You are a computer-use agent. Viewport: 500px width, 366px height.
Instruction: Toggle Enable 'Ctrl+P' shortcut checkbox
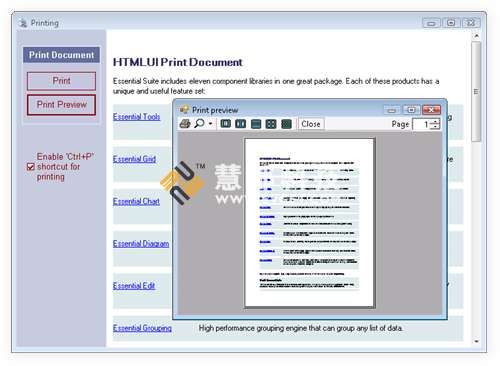(31, 167)
